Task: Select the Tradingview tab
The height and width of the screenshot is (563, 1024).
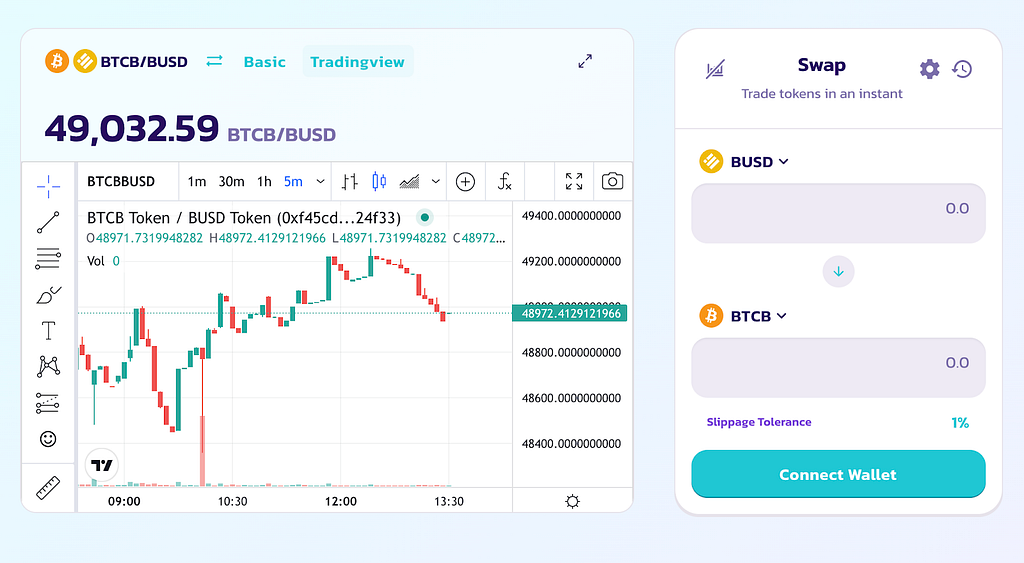Action: pyautogui.click(x=357, y=62)
